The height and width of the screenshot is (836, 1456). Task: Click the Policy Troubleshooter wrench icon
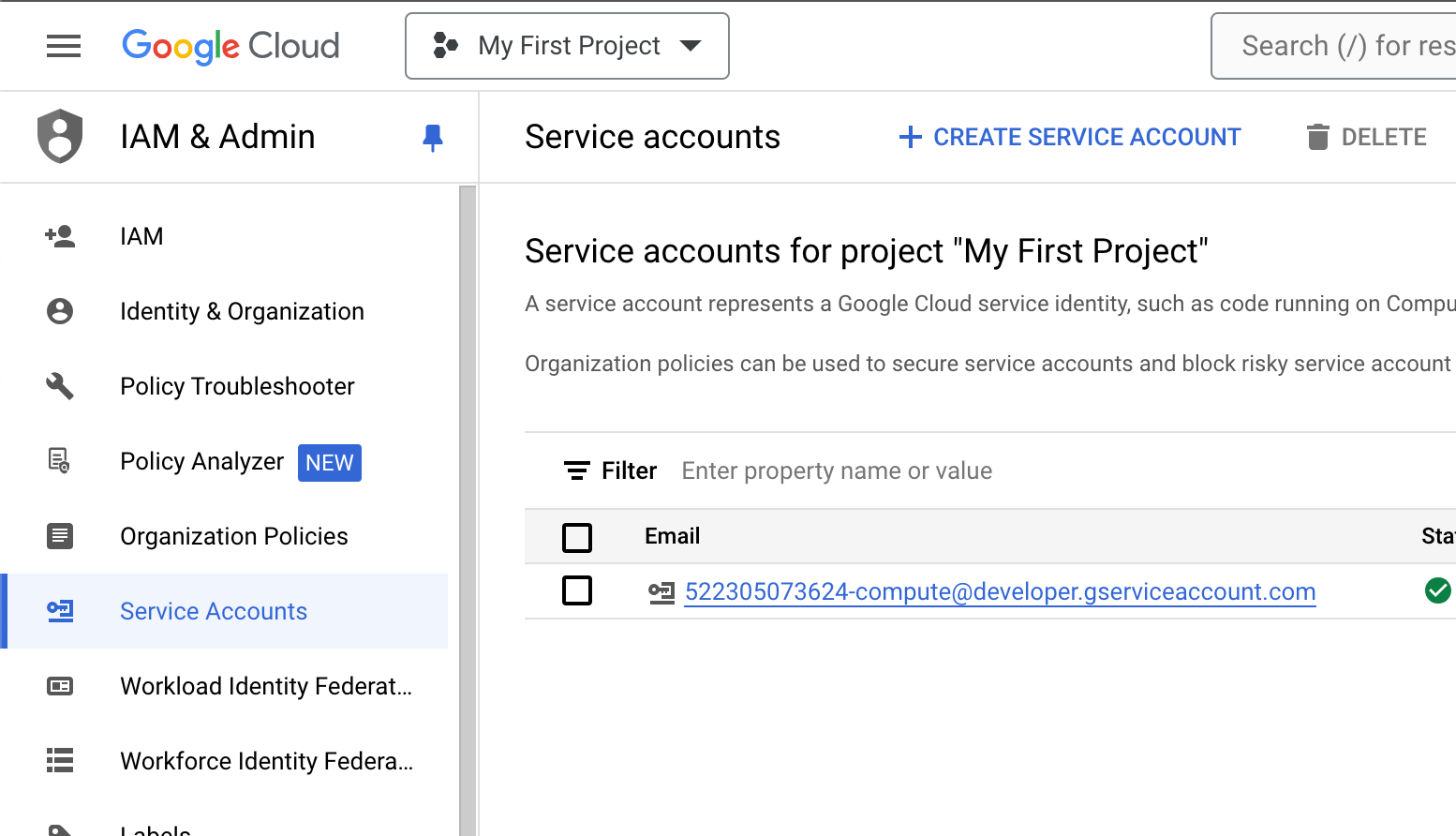pyautogui.click(x=60, y=386)
